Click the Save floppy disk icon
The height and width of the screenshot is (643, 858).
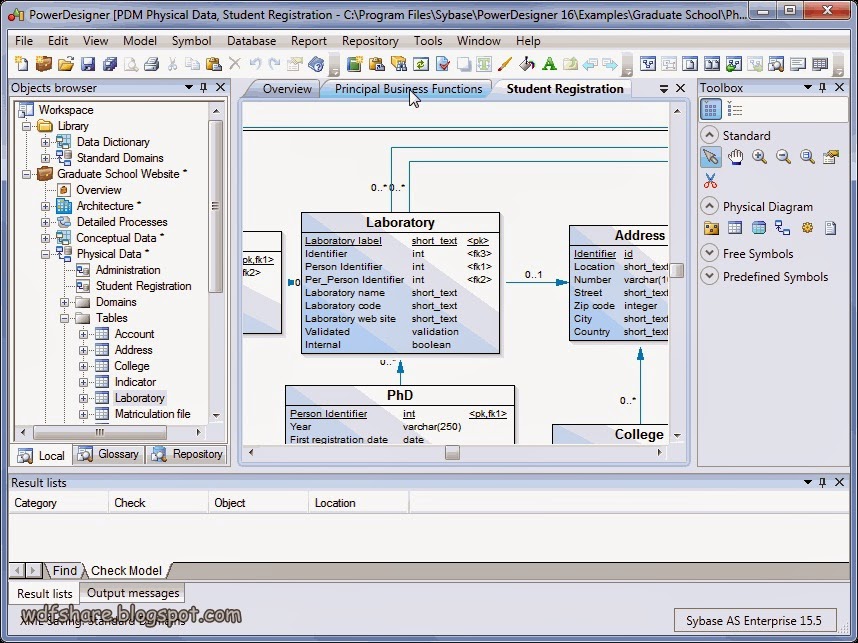point(88,64)
